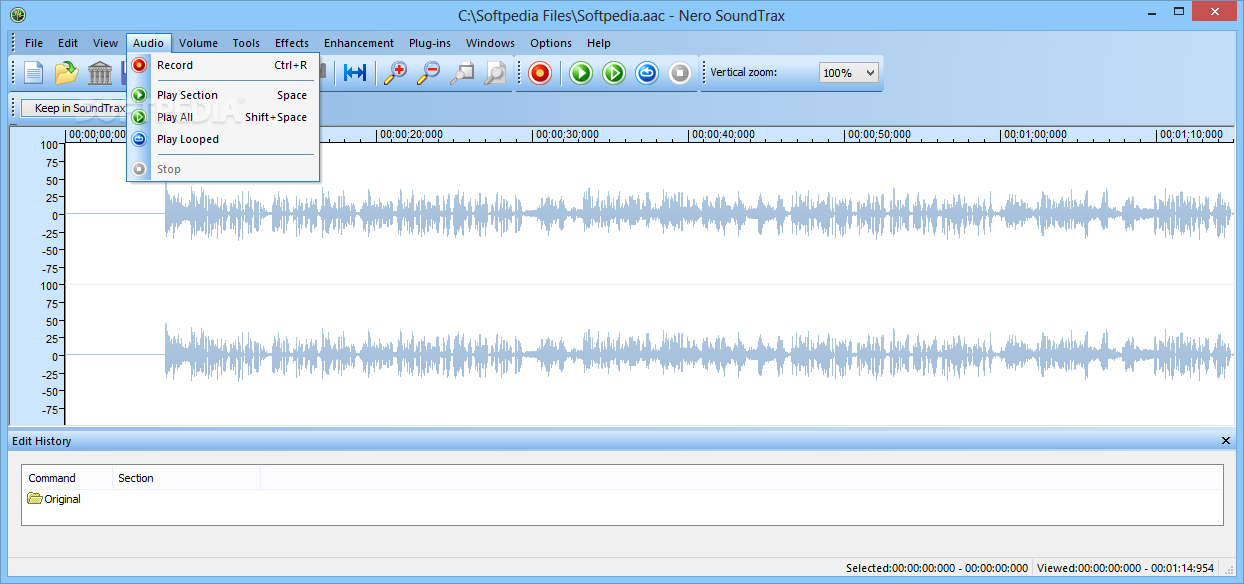This screenshot has height=584, width=1244.
Task: Click the blue Play Looped toolbar button
Action: coord(647,73)
